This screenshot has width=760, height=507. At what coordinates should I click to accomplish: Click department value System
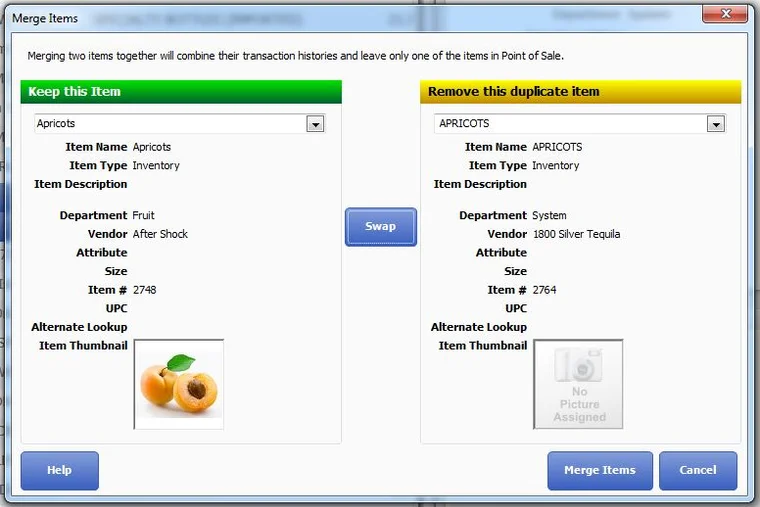pyautogui.click(x=549, y=215)
